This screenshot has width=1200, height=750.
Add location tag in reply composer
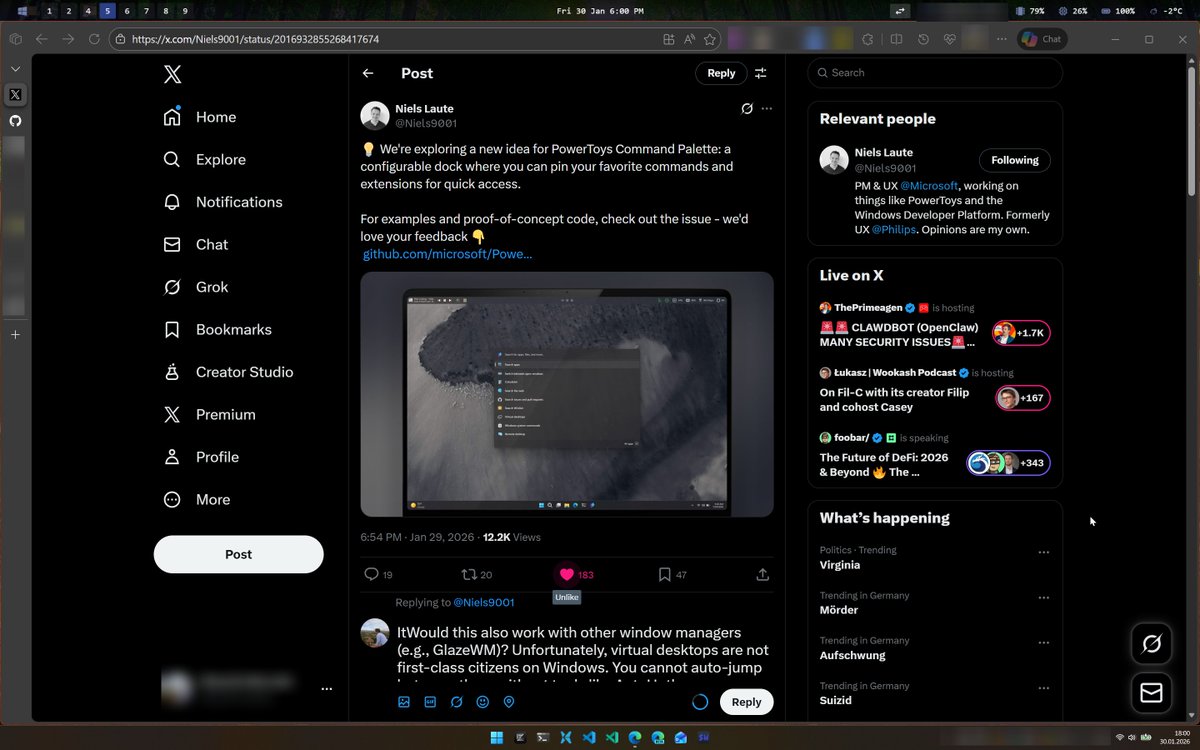[x=509, y=702]
